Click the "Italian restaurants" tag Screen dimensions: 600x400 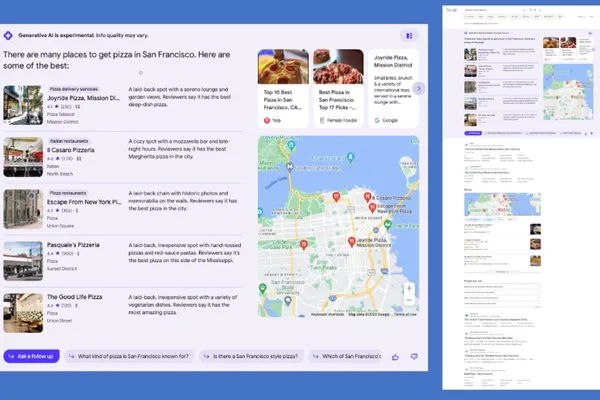coord(68,141)
